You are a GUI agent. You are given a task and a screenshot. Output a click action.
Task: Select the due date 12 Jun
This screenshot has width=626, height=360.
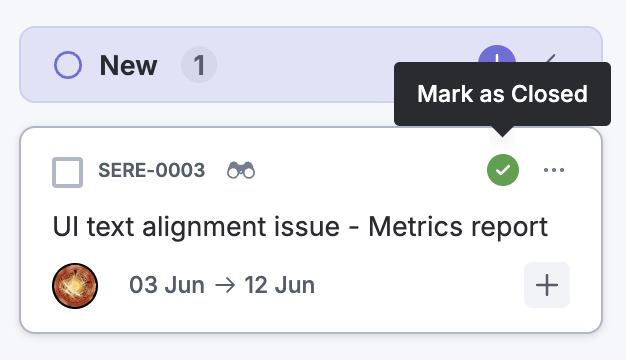pyautogui.click(x=279, y=285)
